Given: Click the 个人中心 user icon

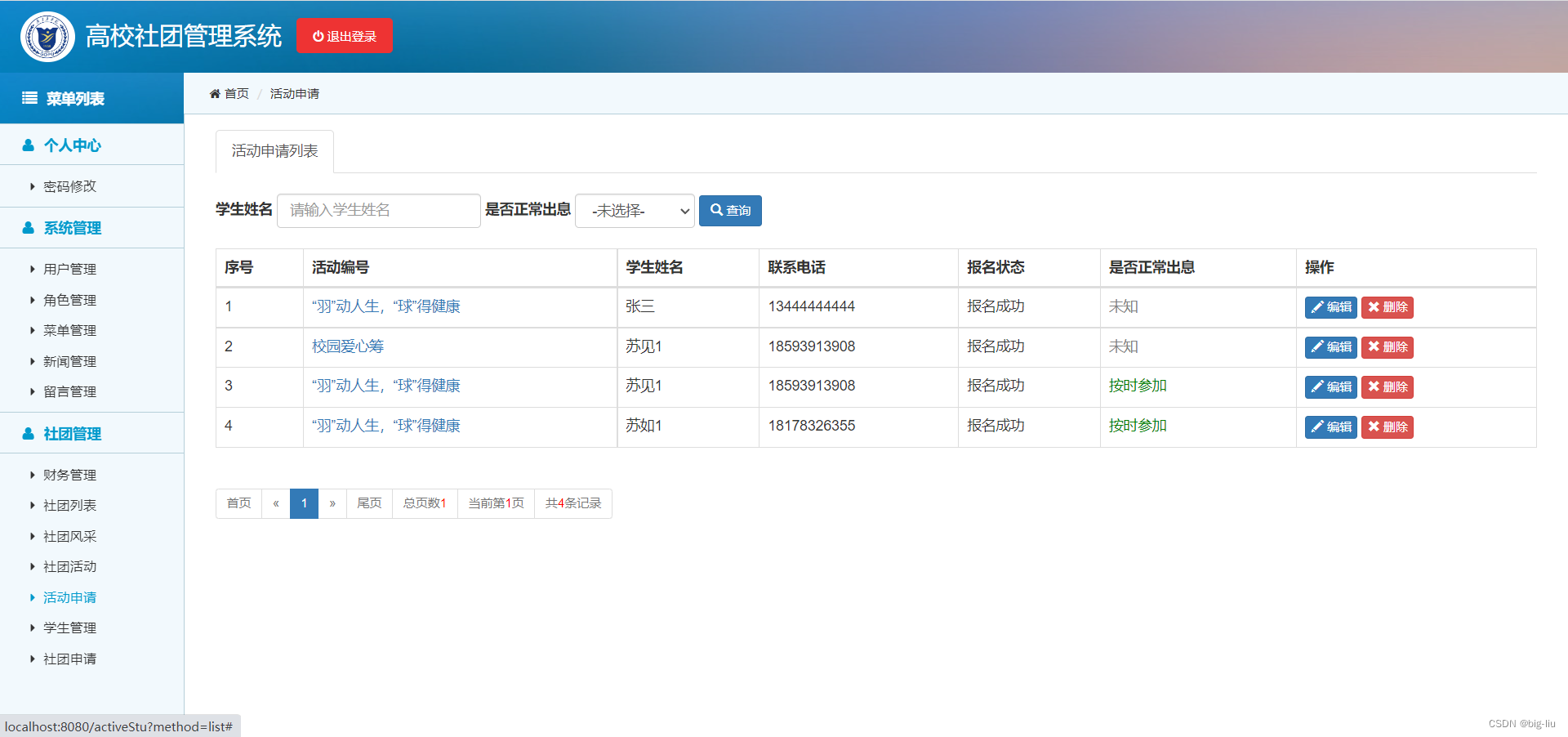Looking at the screenshot, I should coord(29,145).
